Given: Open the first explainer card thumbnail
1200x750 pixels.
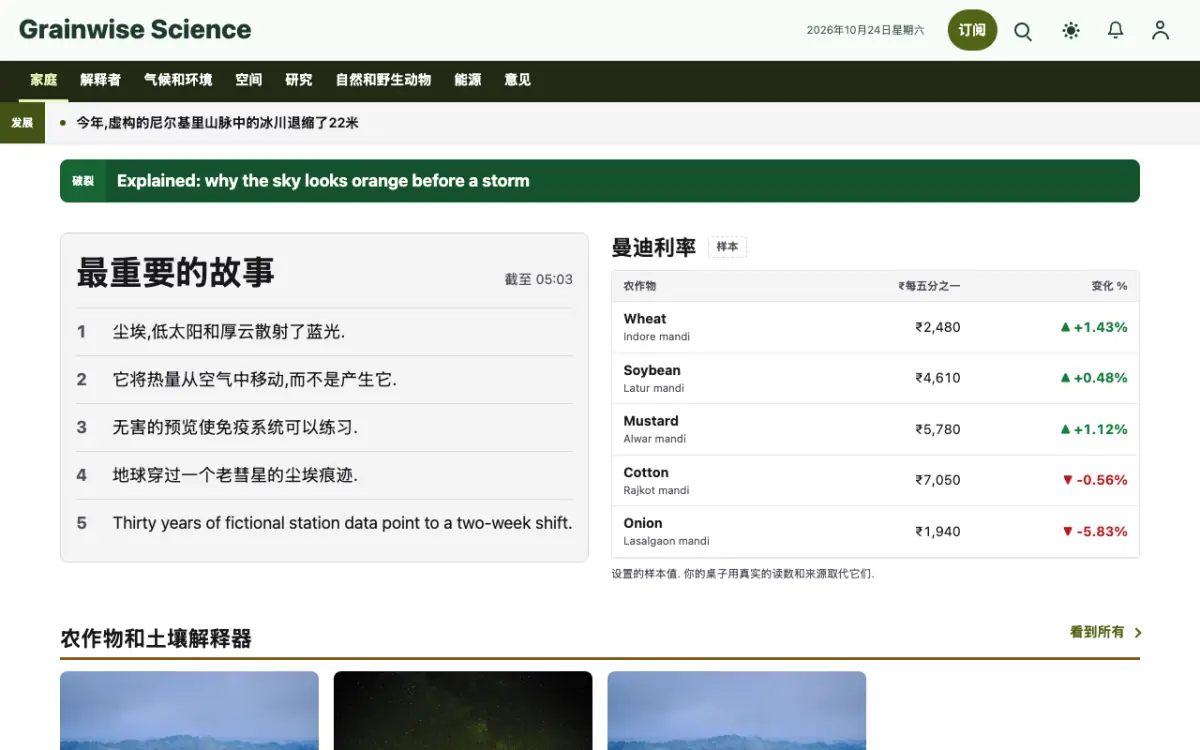Looking at the screenshot, I should tap(189, 710).
